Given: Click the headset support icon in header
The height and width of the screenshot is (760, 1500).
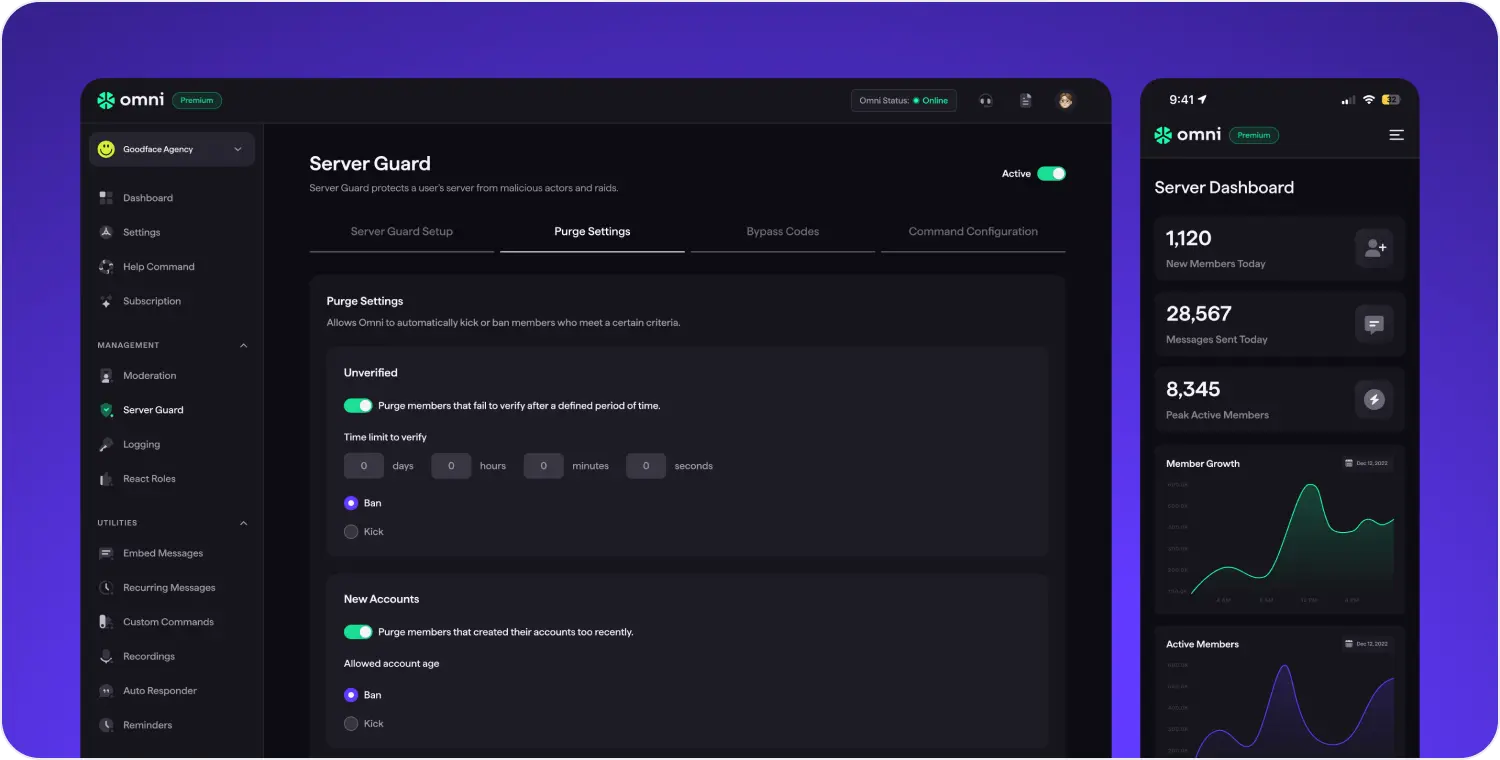Looking at the screenshot, I should click(x=986, y=100).
